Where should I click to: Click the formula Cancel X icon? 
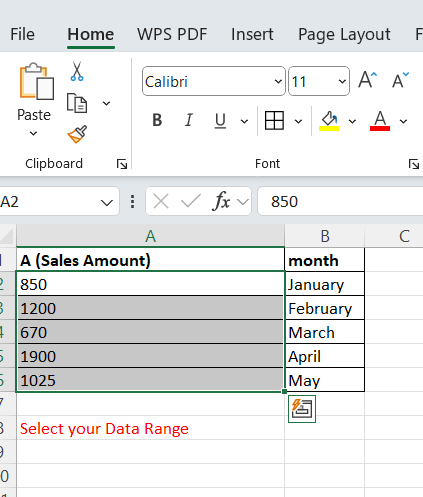click(161, 201)
